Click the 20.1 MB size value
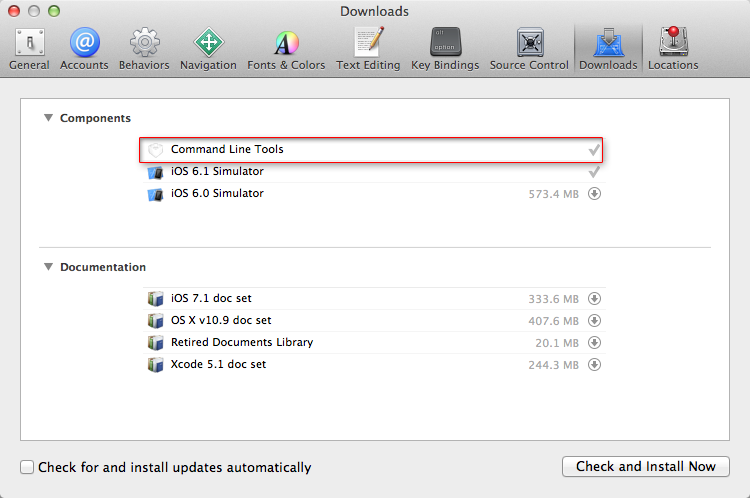The image size is (750, 498). (x=557, y=343)
